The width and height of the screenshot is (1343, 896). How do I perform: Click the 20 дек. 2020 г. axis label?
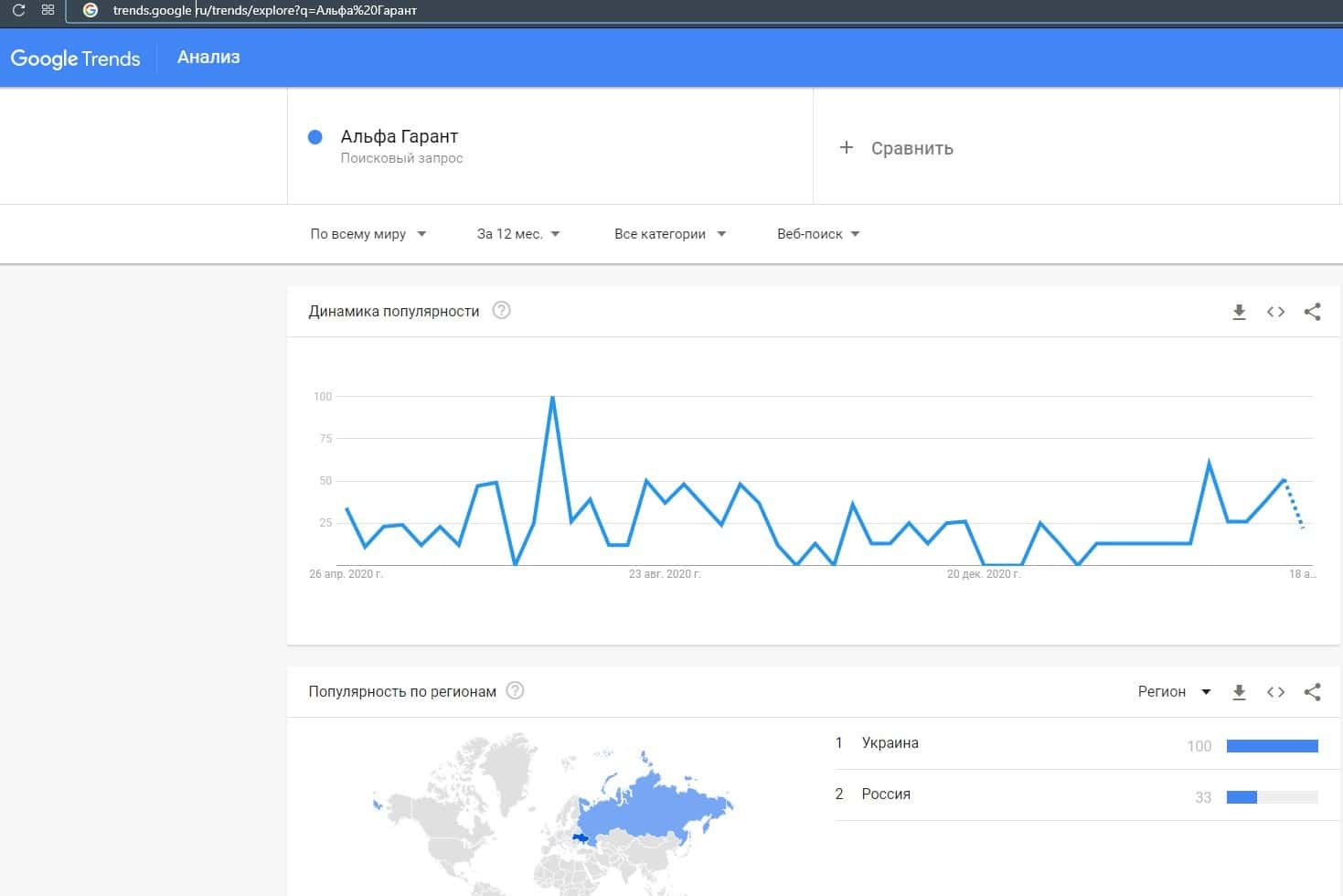coord(984,574)
